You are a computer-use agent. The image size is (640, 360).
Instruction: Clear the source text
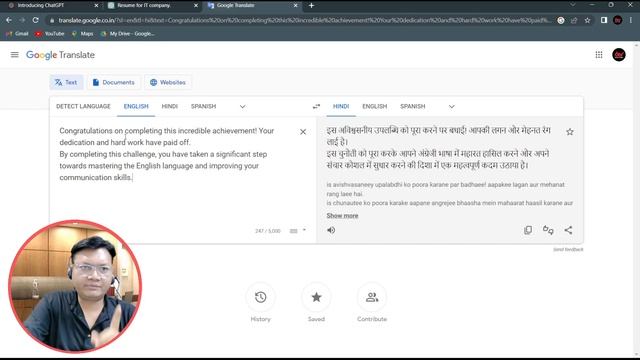(x=303, y=132)
